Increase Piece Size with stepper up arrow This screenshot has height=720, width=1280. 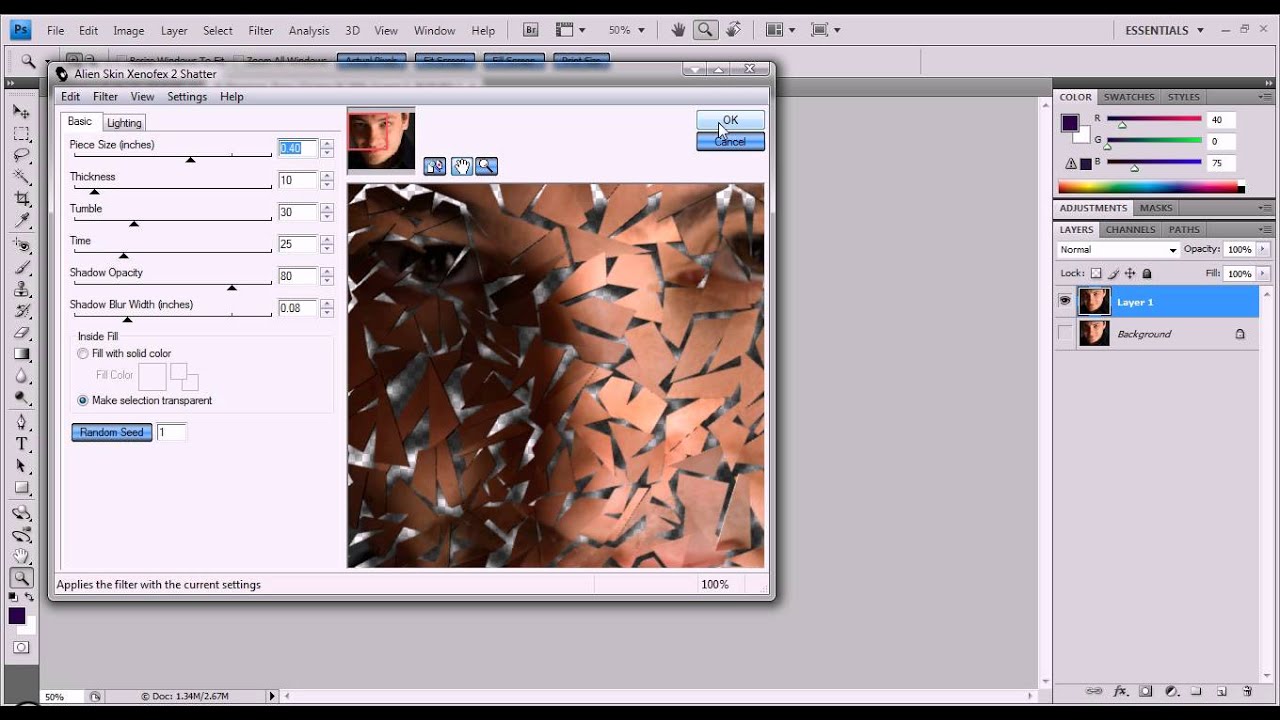(x=327, y=144)
